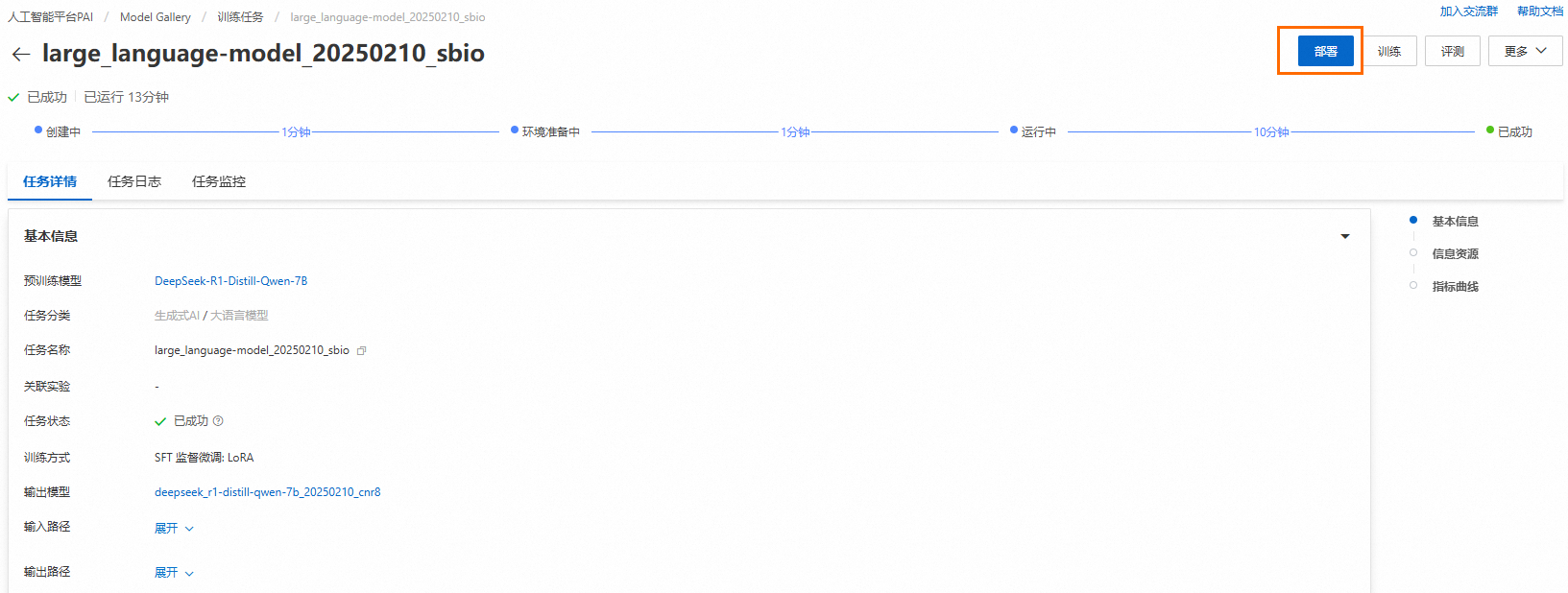Click the 训练方式 field label
This screenshot has height=593, width=1568.
(x=47, y=458)
